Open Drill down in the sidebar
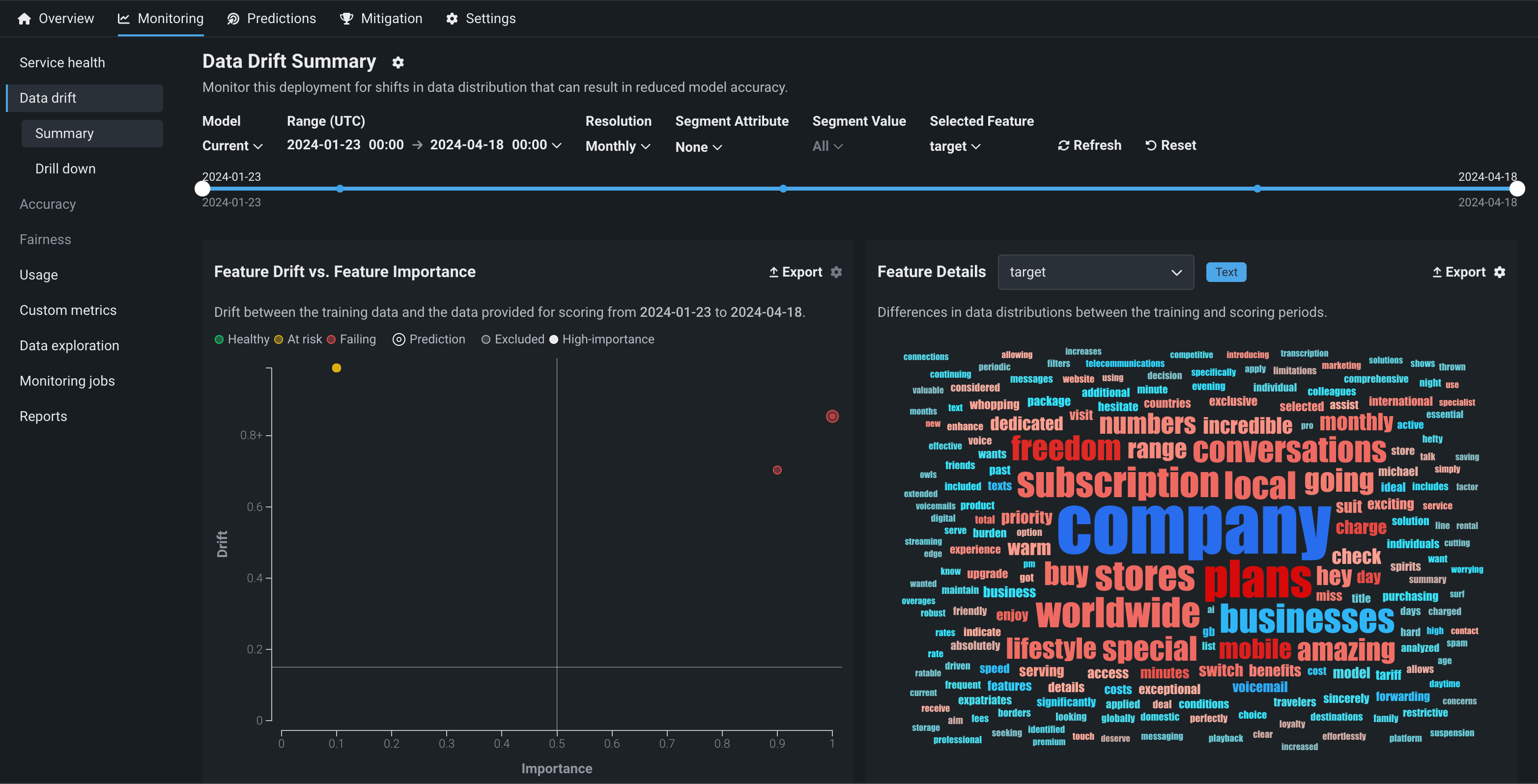1538x784 pixels. [65, 169]
